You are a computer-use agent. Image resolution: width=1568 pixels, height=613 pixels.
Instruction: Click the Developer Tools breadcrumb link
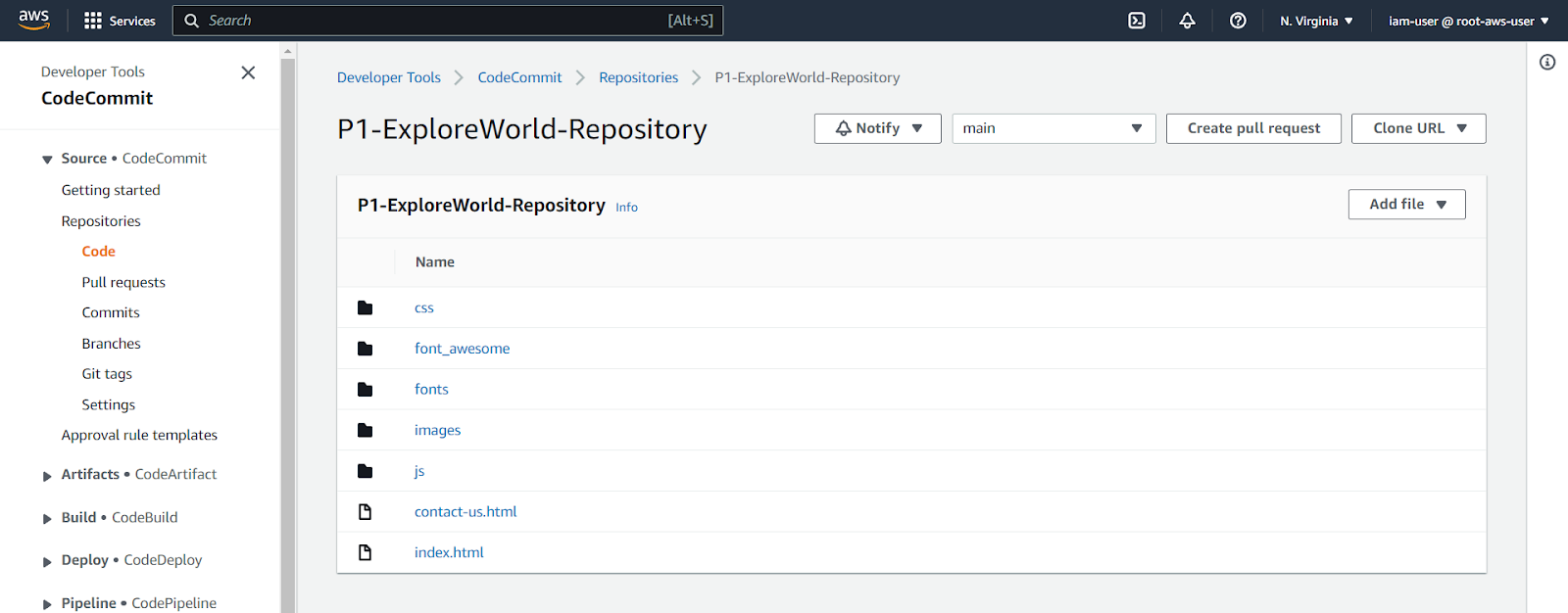[389, 77]
